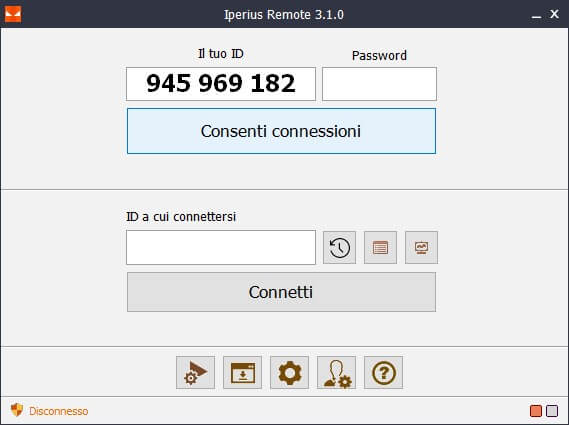This screenshot has width=569, height=425.
Task: Click the orange status indicator square
Action: click(x=536, y=411)
